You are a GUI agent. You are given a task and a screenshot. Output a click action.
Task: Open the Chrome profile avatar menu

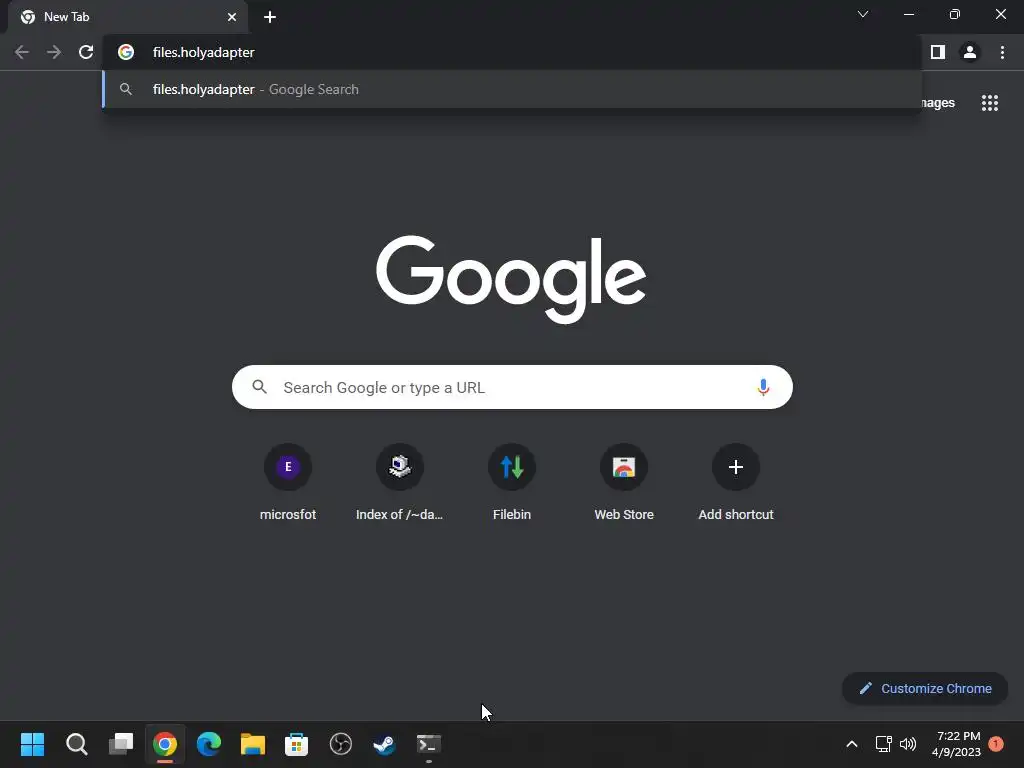tap(970, 52)
